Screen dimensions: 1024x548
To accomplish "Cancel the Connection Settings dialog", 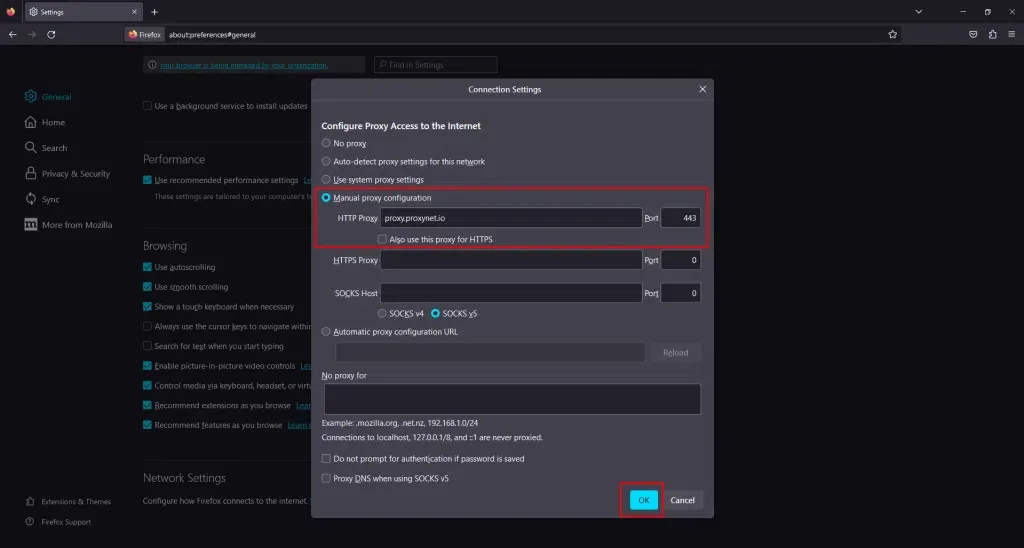I will coord(682,500).
